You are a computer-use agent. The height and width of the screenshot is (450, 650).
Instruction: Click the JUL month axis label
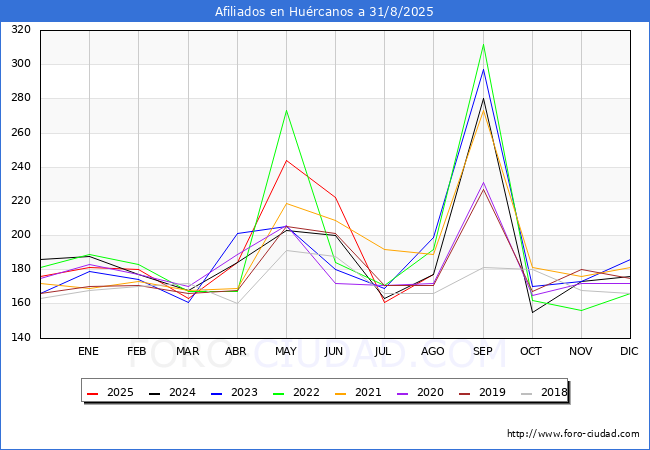[383, 351]
